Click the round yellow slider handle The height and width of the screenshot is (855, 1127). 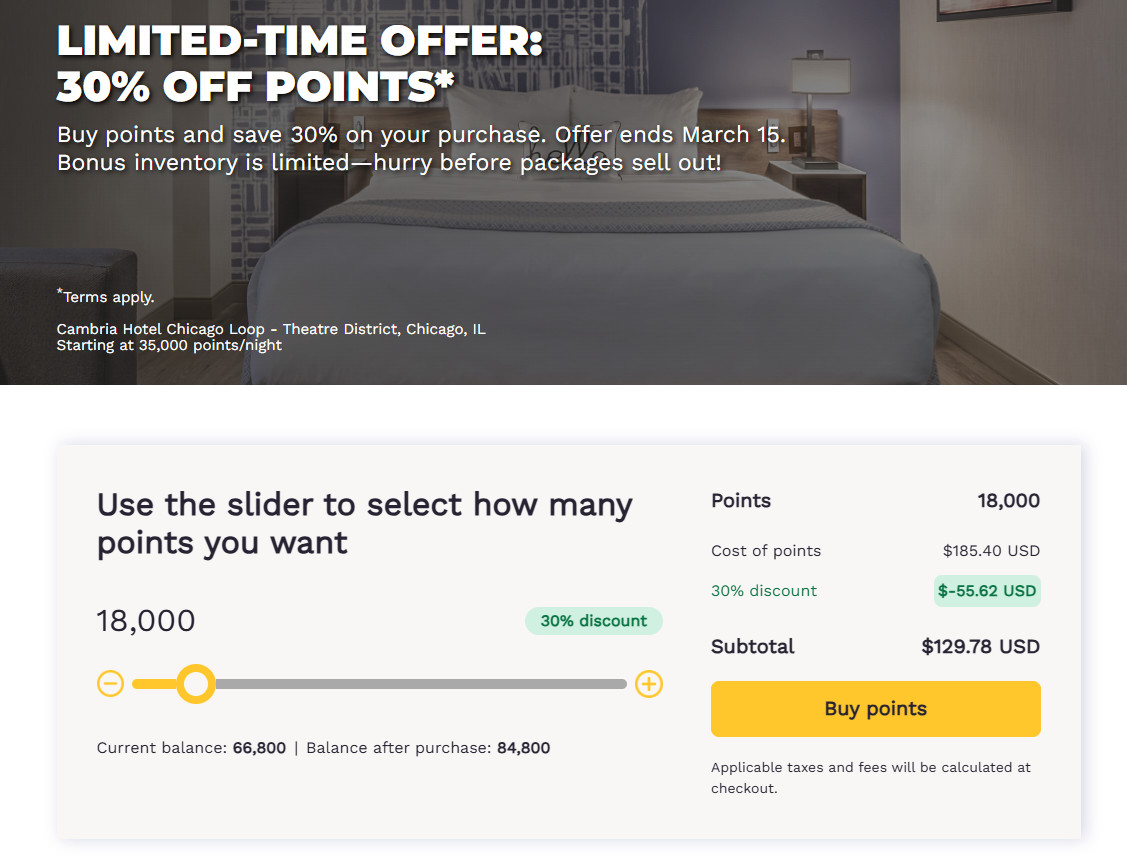(196, 684)
